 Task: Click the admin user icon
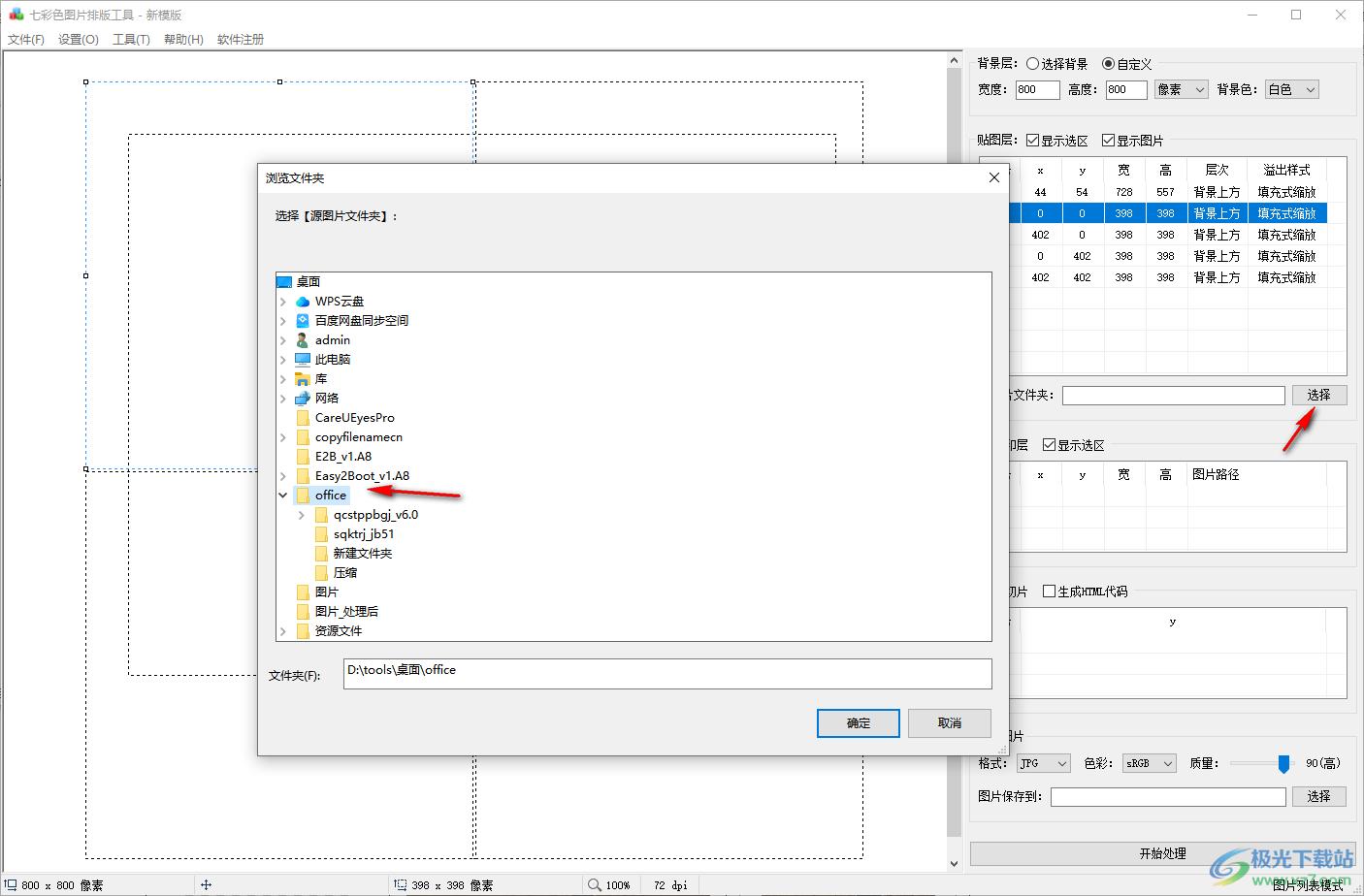click(303, 340)
